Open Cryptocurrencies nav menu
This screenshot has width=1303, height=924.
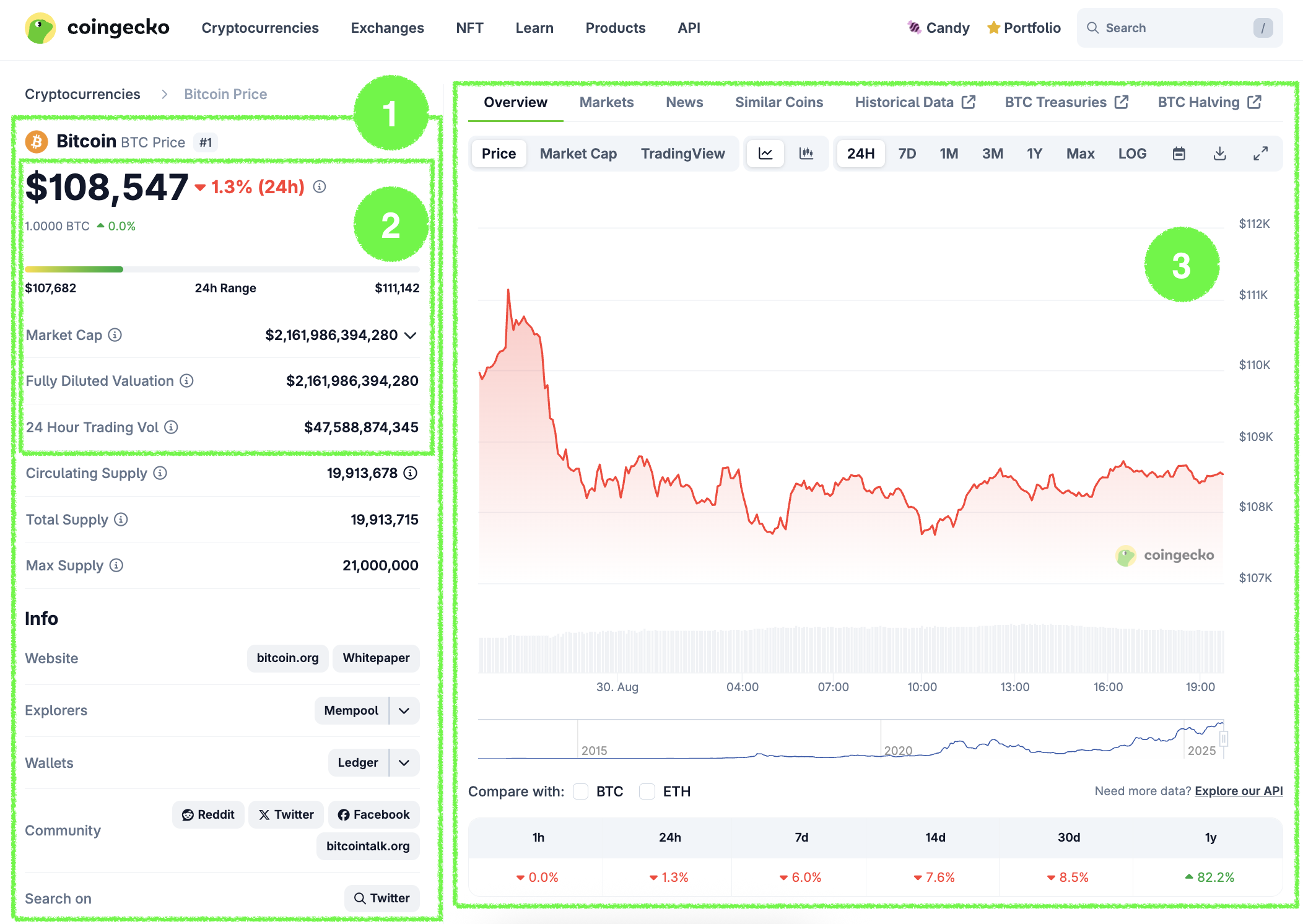[260, 28]
